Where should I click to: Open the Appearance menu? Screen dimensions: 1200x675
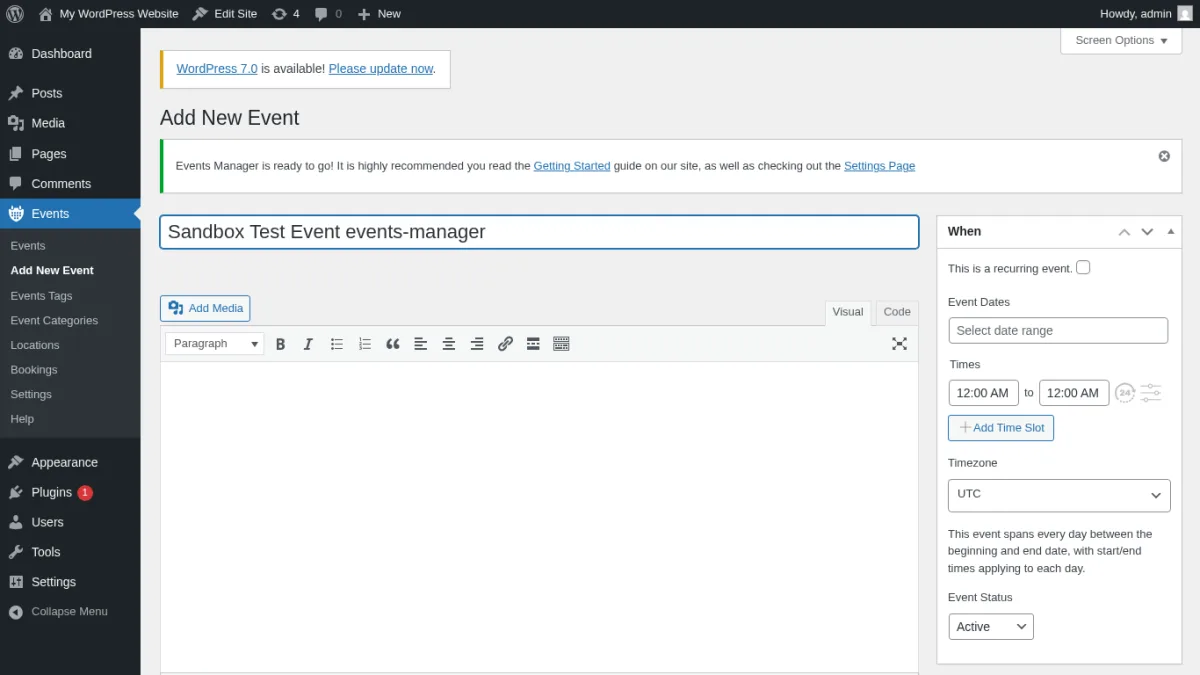coord(70,462)
